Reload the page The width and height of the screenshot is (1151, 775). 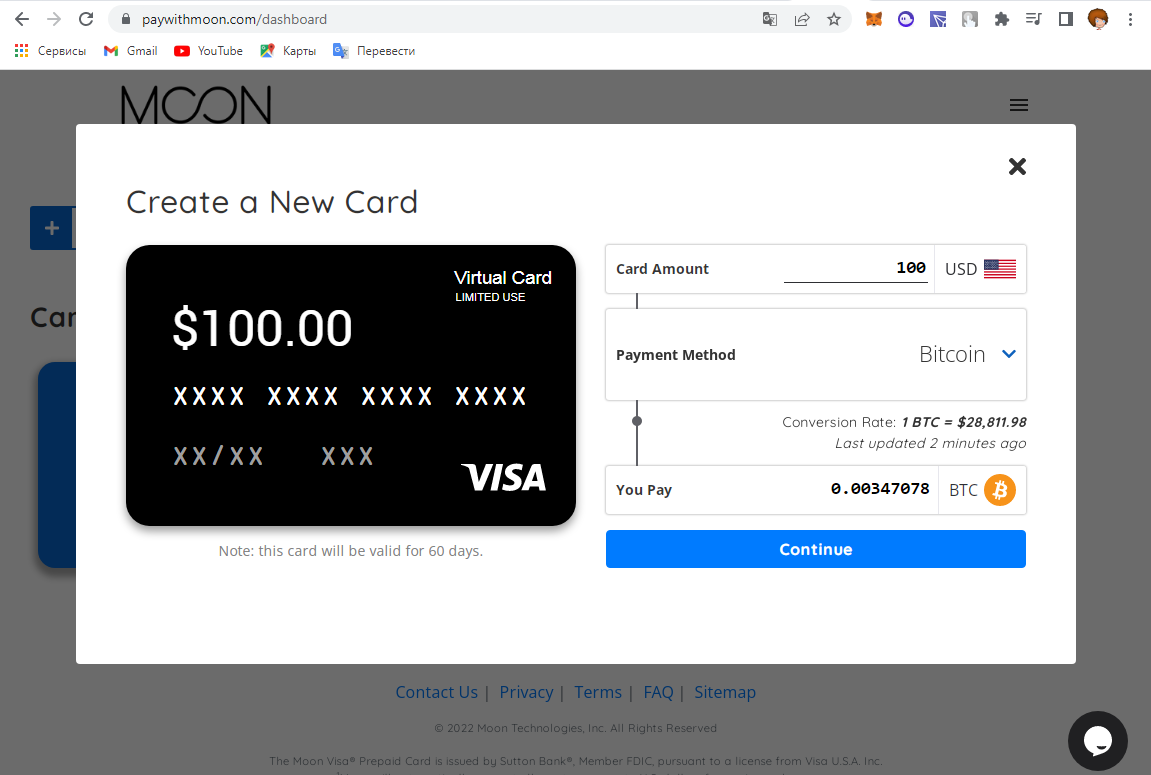[86, 19]
